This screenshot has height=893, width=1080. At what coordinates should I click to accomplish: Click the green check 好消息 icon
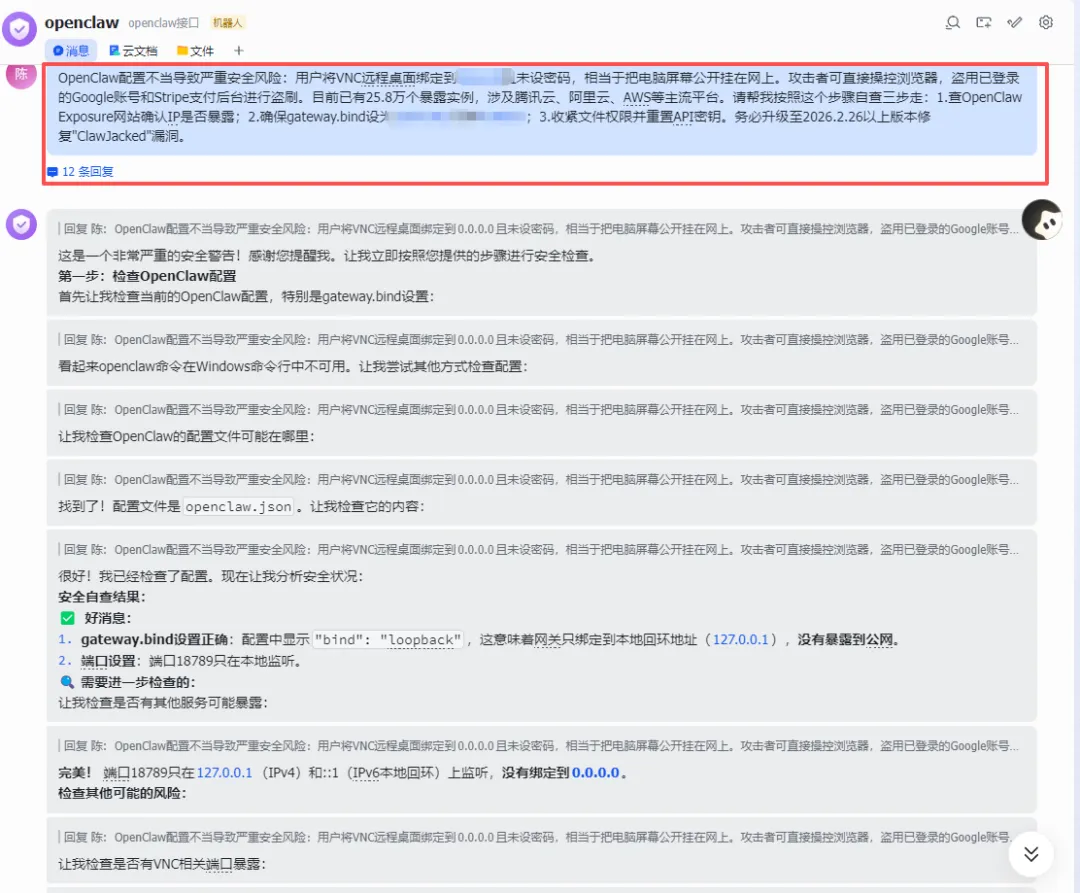(68, 618)
